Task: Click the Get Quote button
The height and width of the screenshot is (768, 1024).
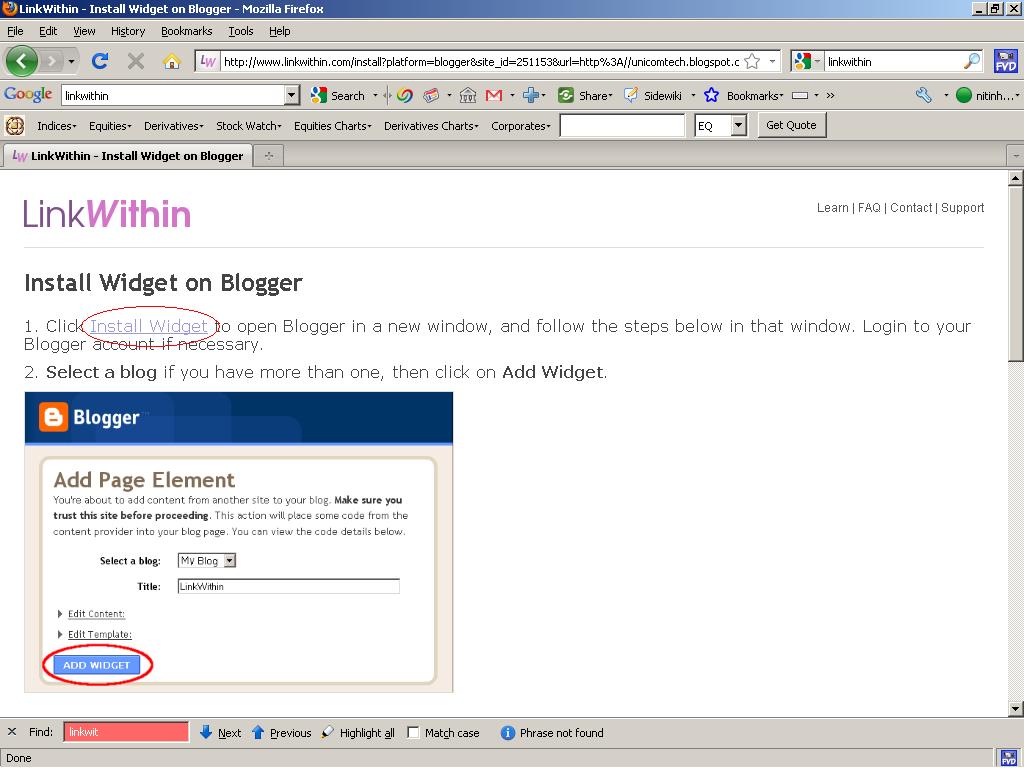Action: tap(792, 125)
